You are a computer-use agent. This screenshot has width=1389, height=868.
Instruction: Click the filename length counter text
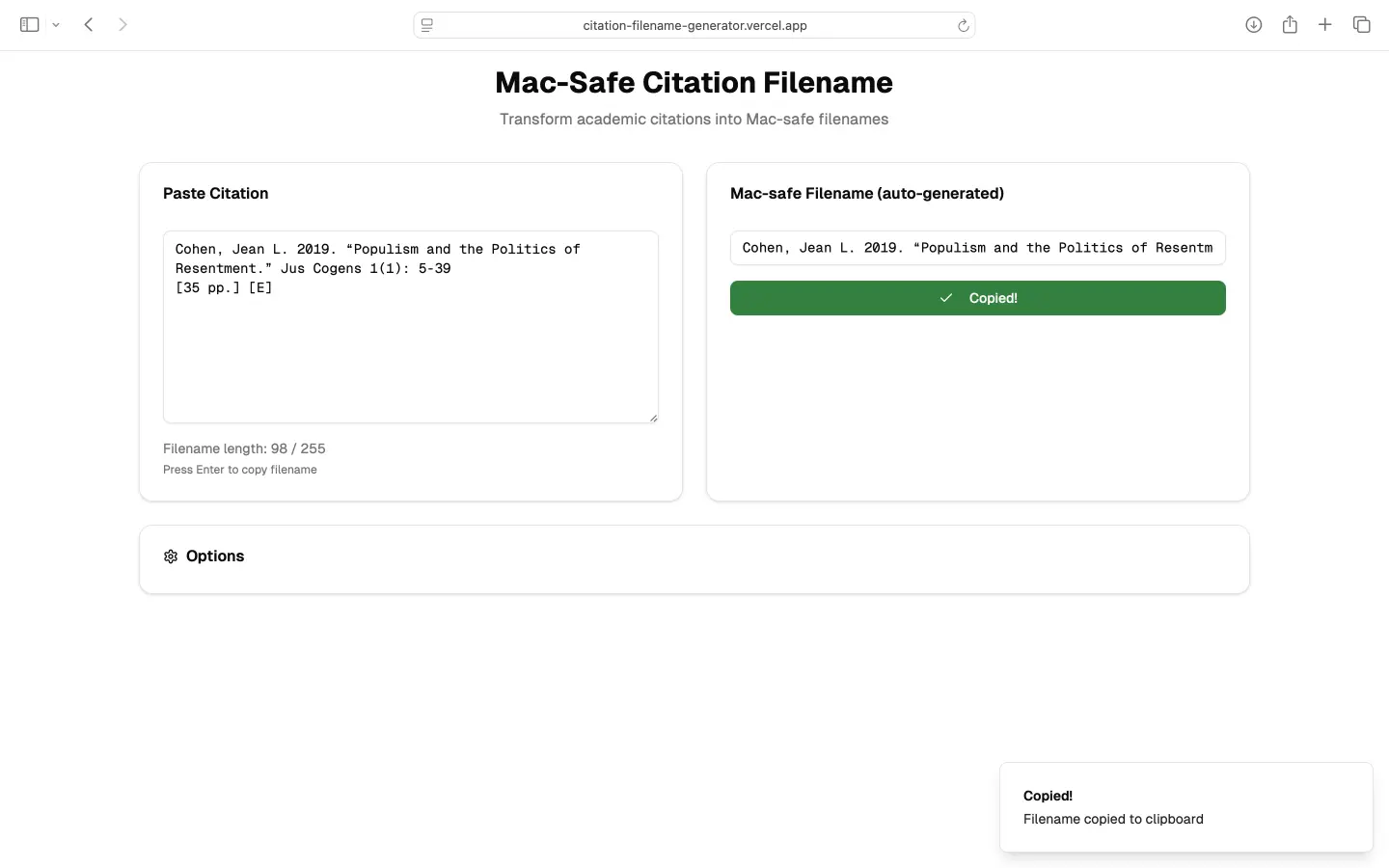pos(244,448)
